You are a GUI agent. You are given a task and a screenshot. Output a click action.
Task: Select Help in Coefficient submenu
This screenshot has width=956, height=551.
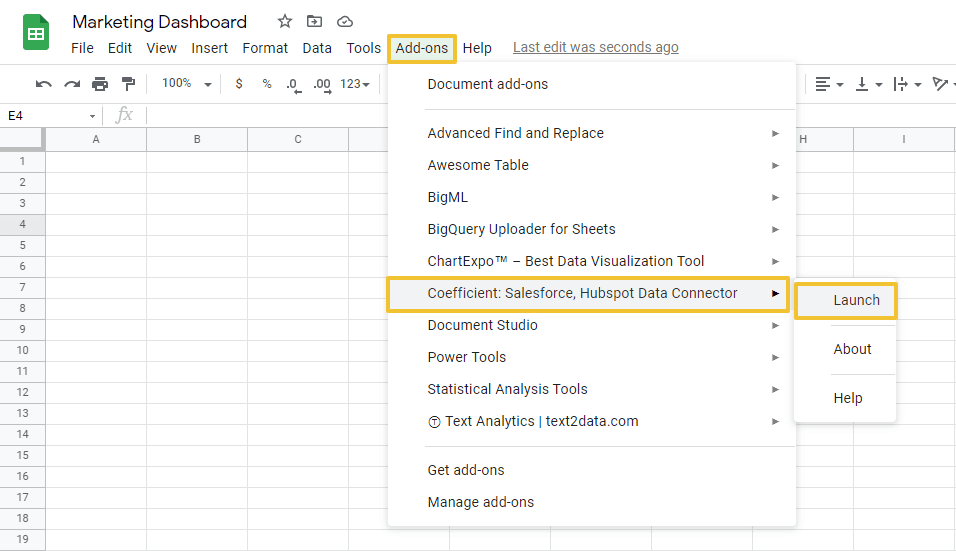[x=846, y=398]
